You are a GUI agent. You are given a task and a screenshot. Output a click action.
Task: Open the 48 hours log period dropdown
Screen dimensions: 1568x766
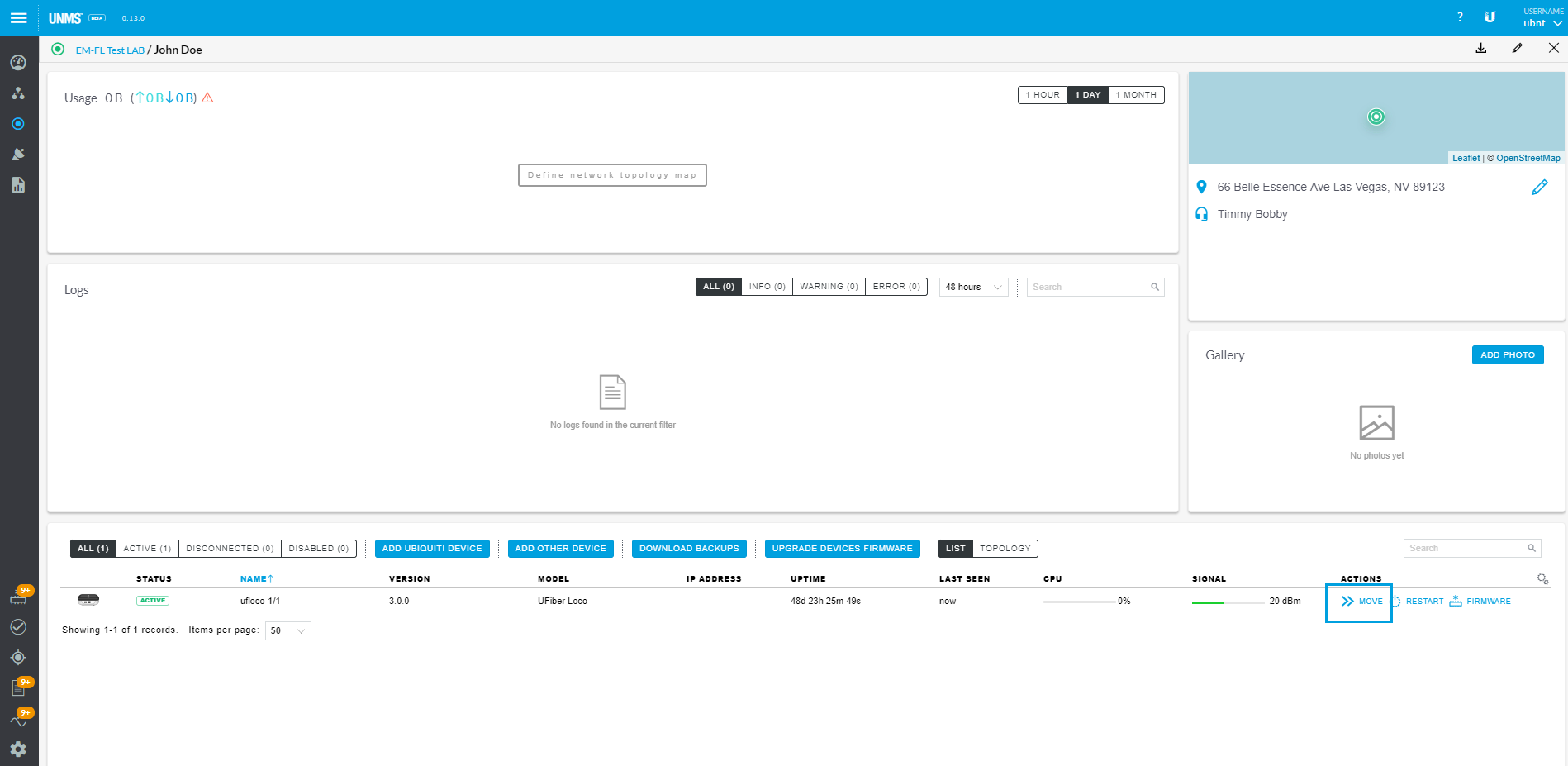[x=973, y=287]
